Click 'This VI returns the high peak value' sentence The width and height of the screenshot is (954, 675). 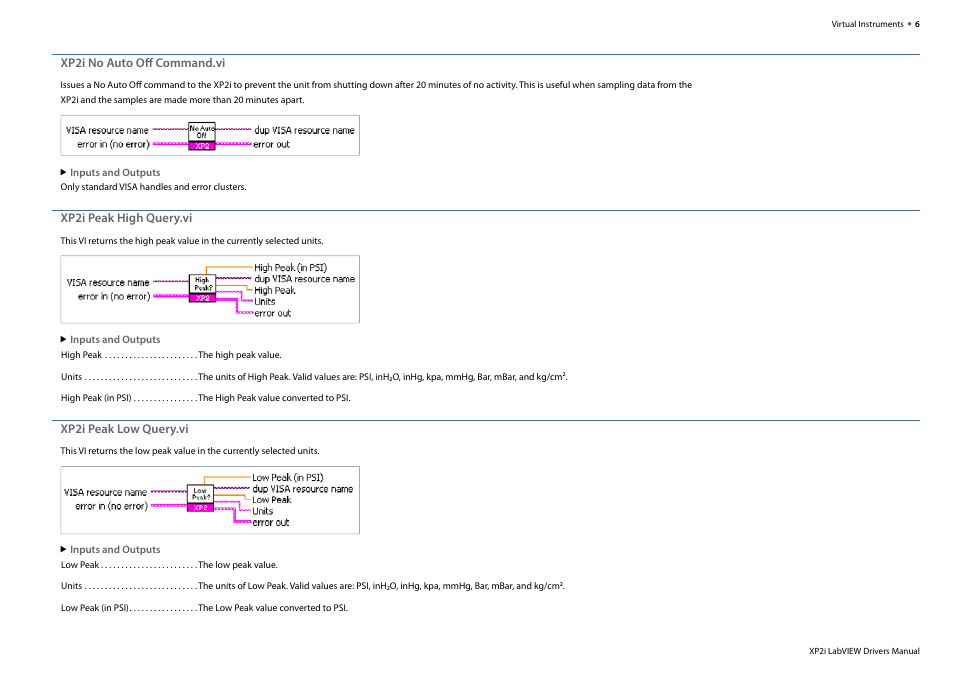[192, 240]
